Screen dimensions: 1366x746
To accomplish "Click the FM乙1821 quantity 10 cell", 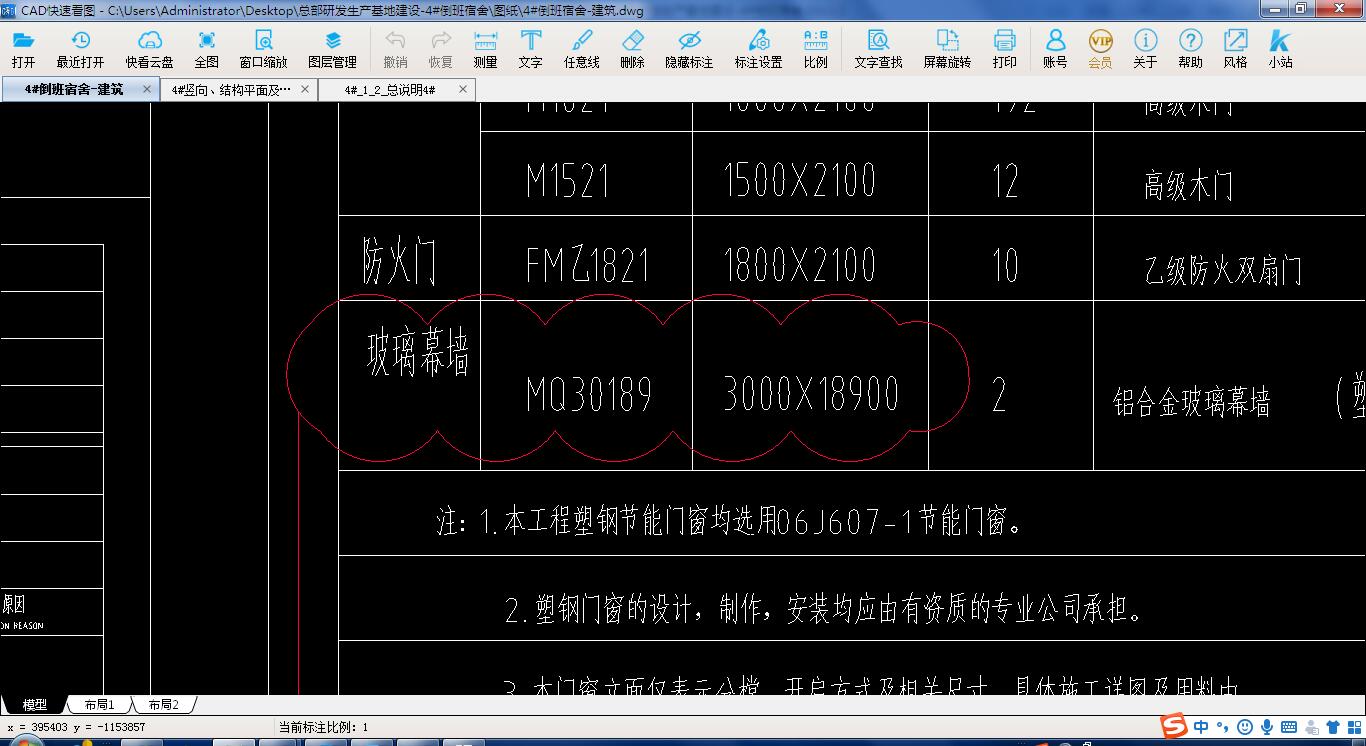I will [x=1006, y=265].
